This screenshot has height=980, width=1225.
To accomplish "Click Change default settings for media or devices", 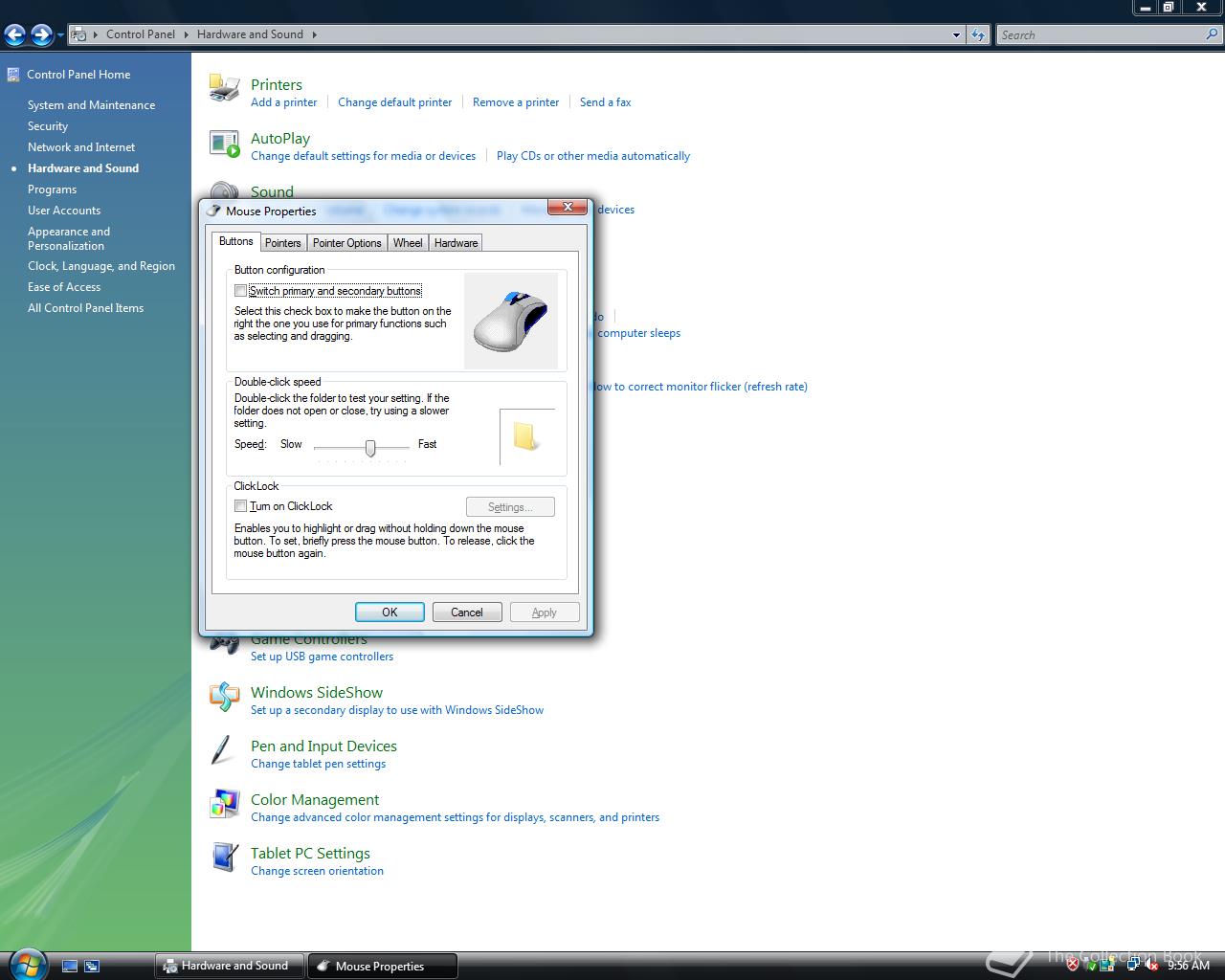I will (x=363, y=156).
